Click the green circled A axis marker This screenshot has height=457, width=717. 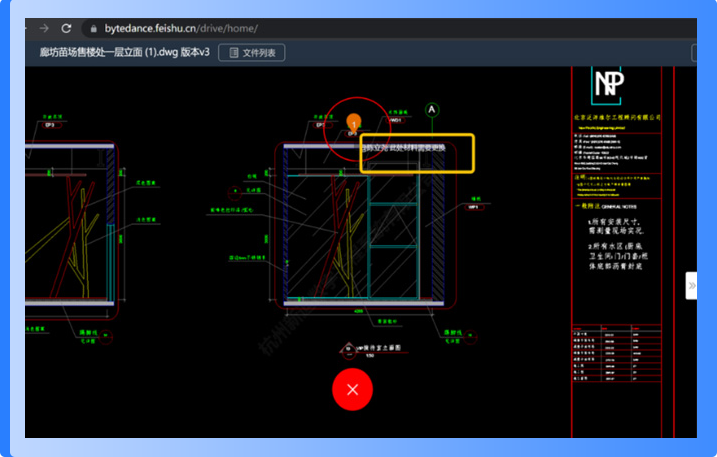432,109
